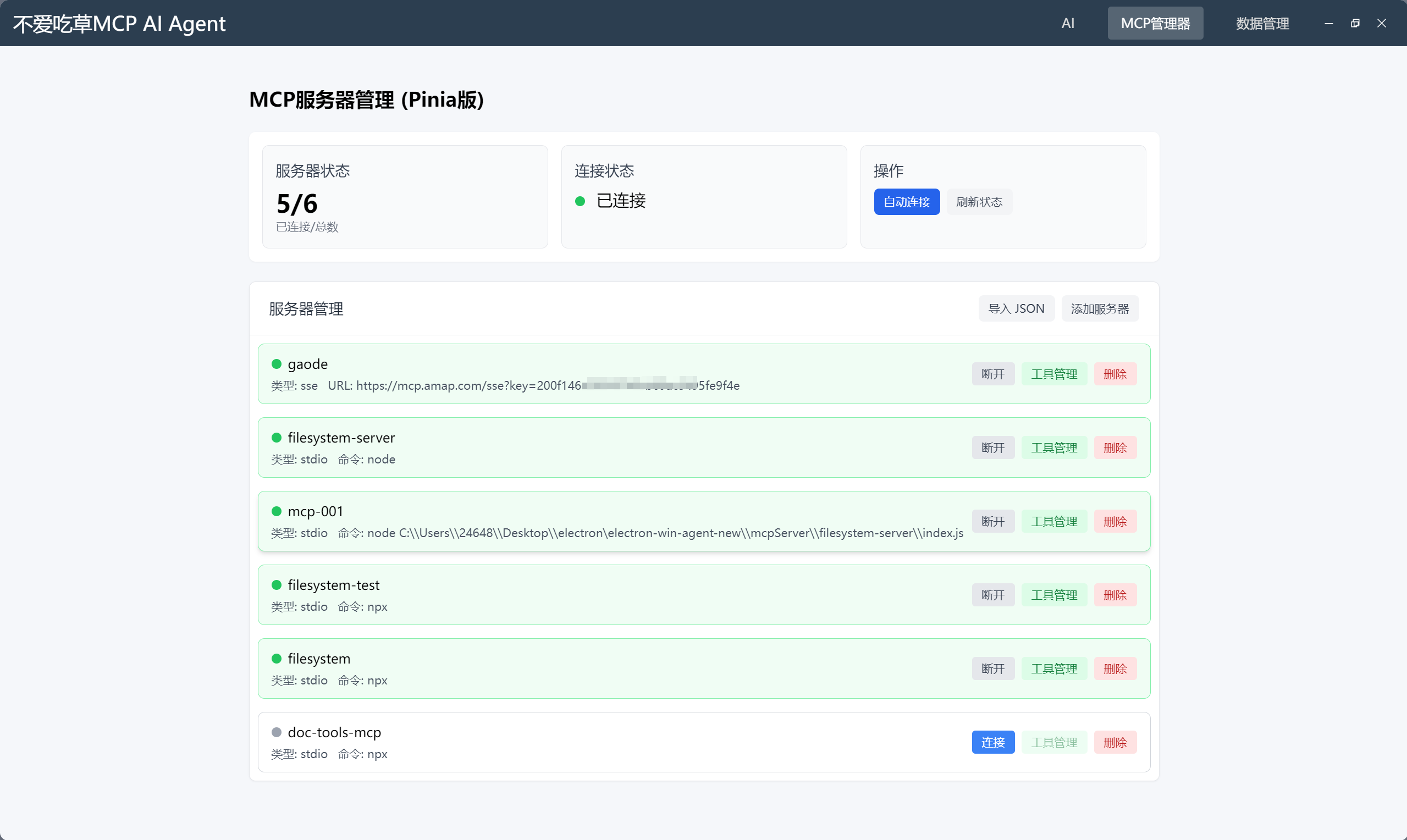Click the 刷新状态 button
The height and width of the screenshot is (840, 1407).
pos(979,202)
